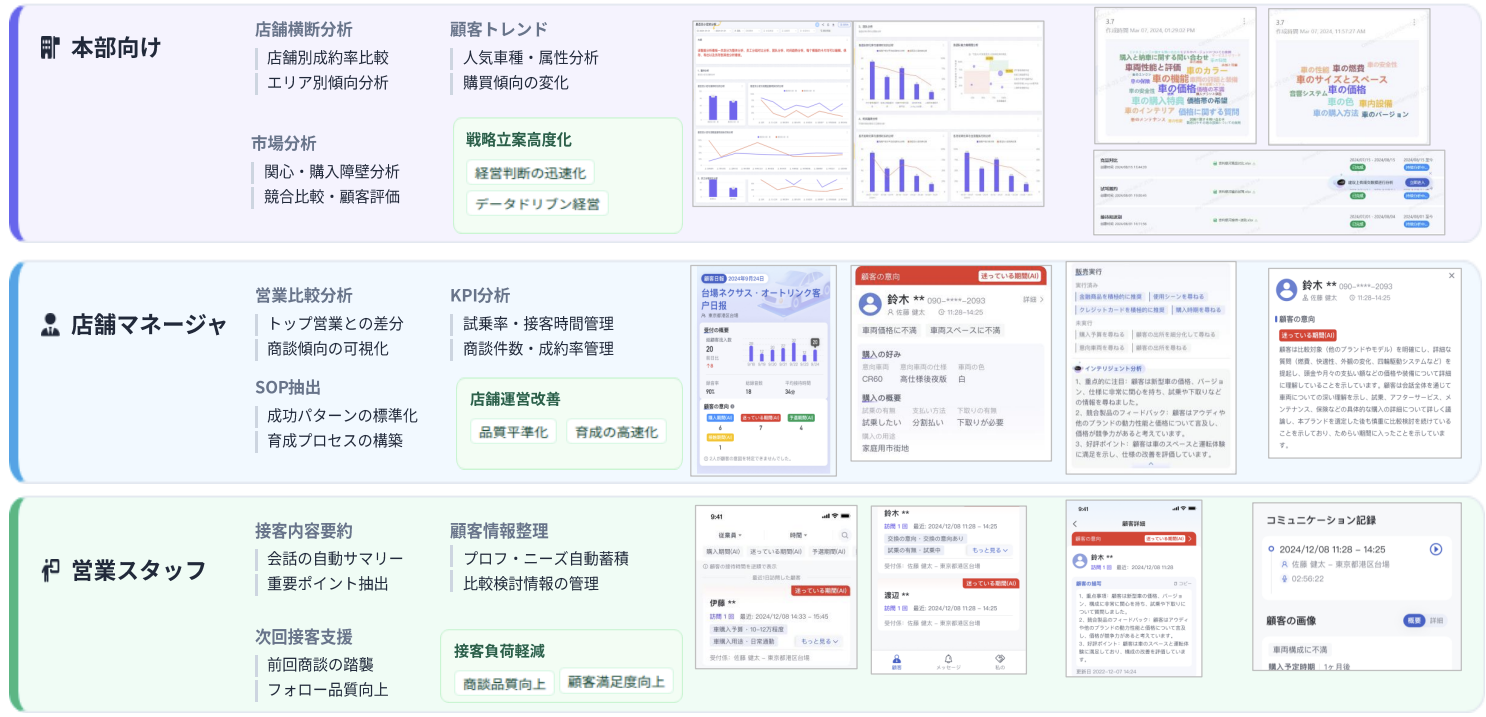The image size is (1486, 717).
Task: Tap the 顧客 icon in bottom navigation
Action: pos(896,661)
